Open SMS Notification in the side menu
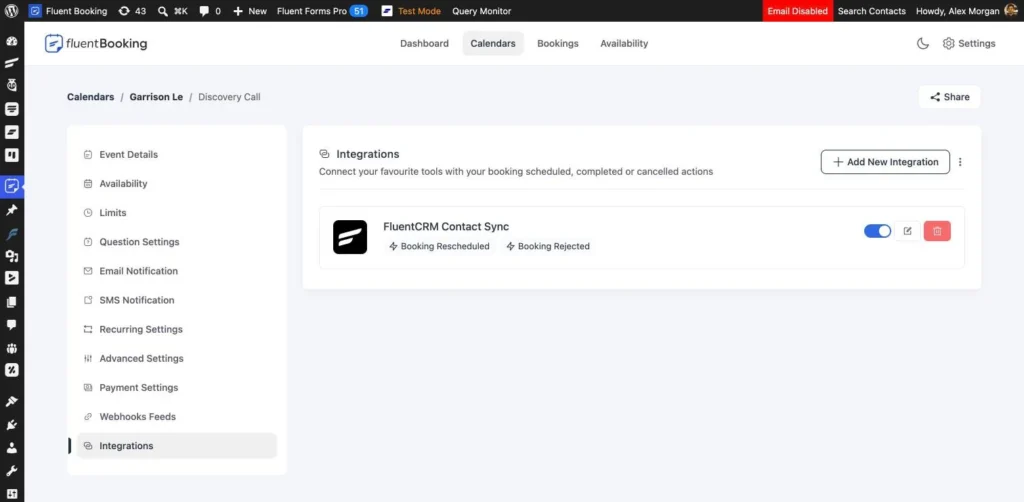 (177, 300)
